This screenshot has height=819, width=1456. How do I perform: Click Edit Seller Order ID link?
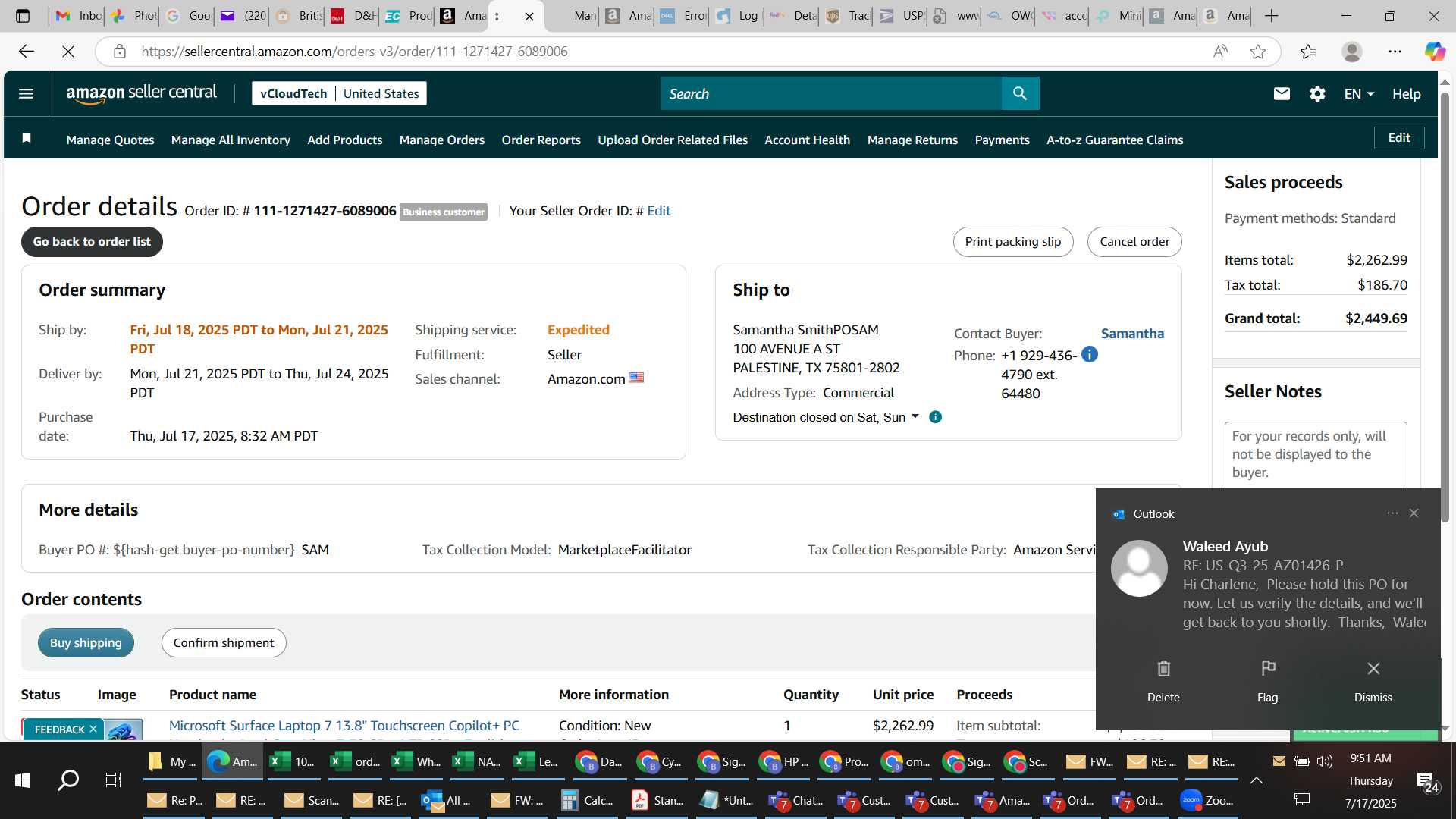[658, 211]
